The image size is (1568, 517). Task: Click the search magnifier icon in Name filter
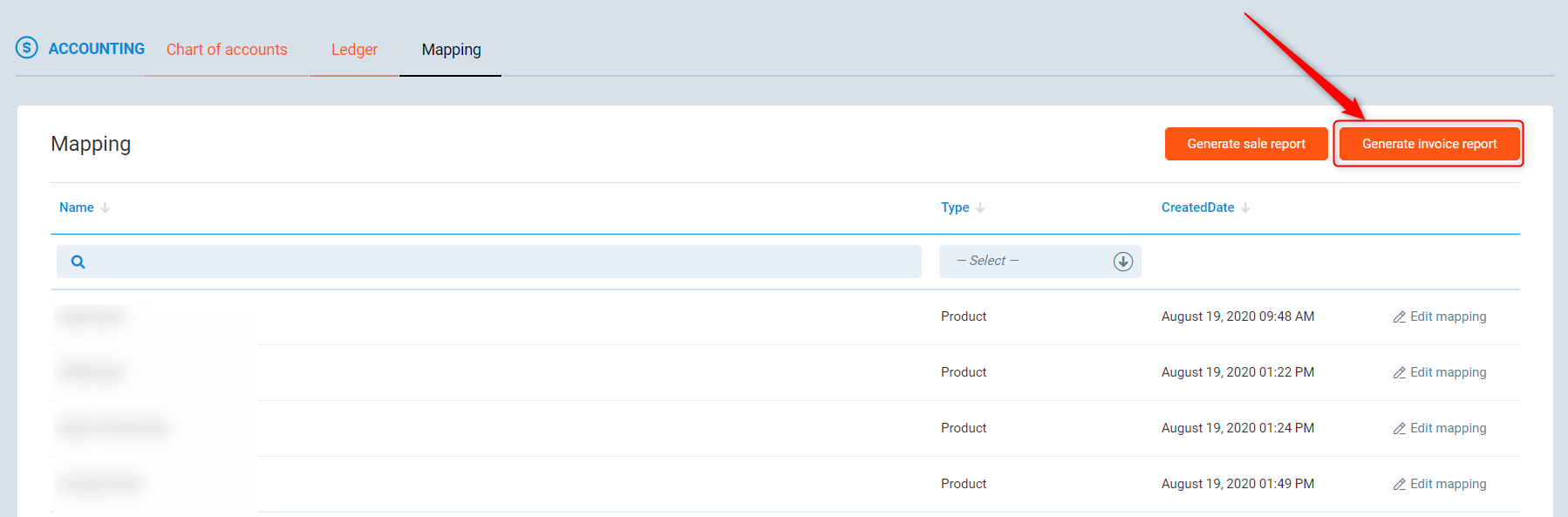click(x=78, y=262)
